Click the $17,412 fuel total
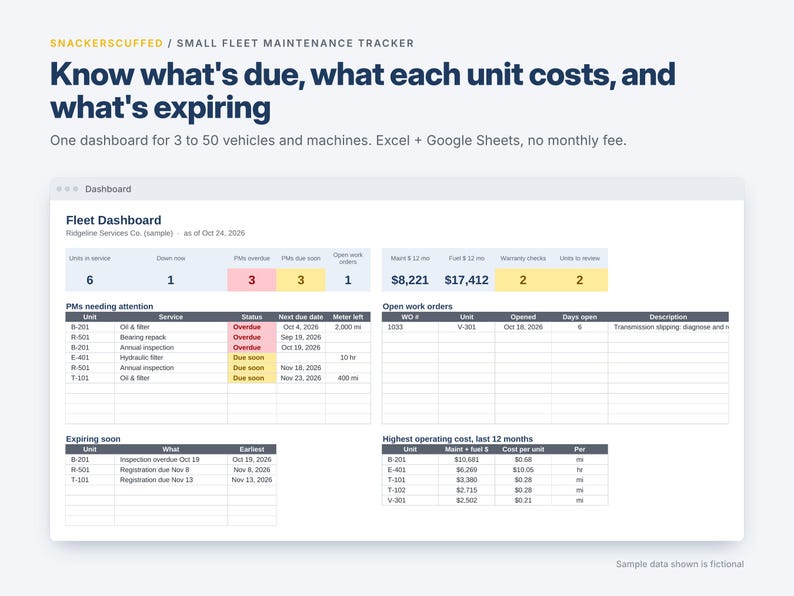The width and height of the screenshot is (794, 596). (466, 280)
